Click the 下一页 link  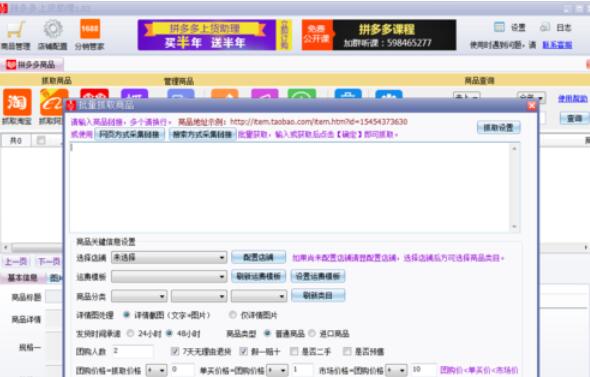49,261
